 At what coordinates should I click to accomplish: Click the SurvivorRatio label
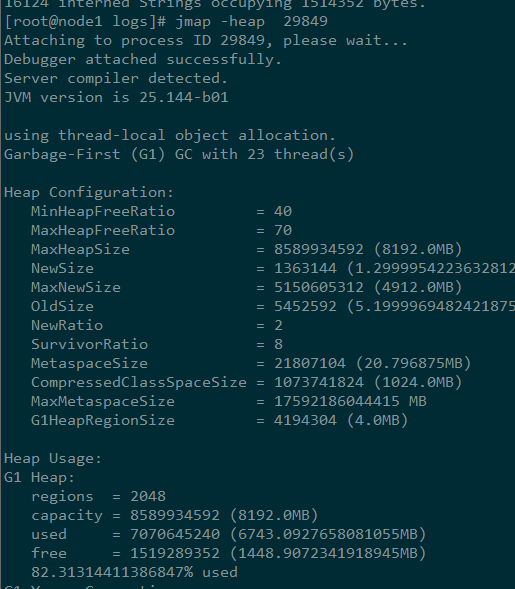pos(89,344)
